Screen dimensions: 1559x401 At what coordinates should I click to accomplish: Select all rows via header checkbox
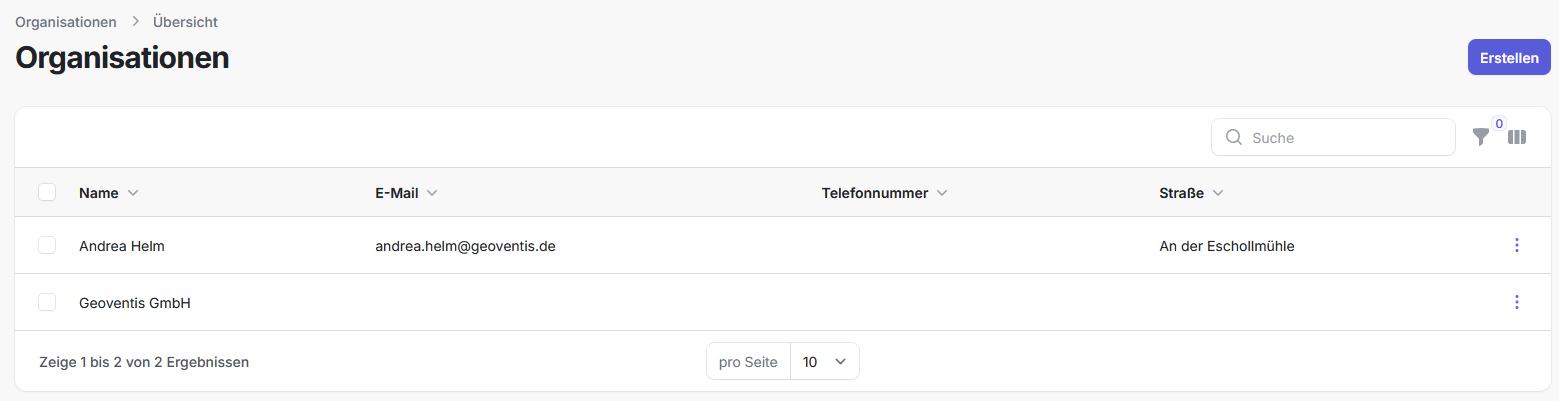click(47, 192)
